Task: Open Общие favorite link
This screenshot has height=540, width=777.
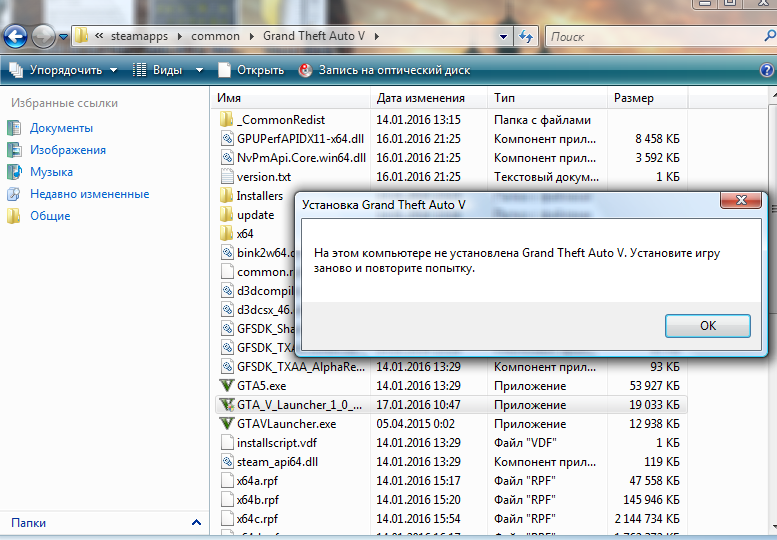Action: [x=50, y=216]
